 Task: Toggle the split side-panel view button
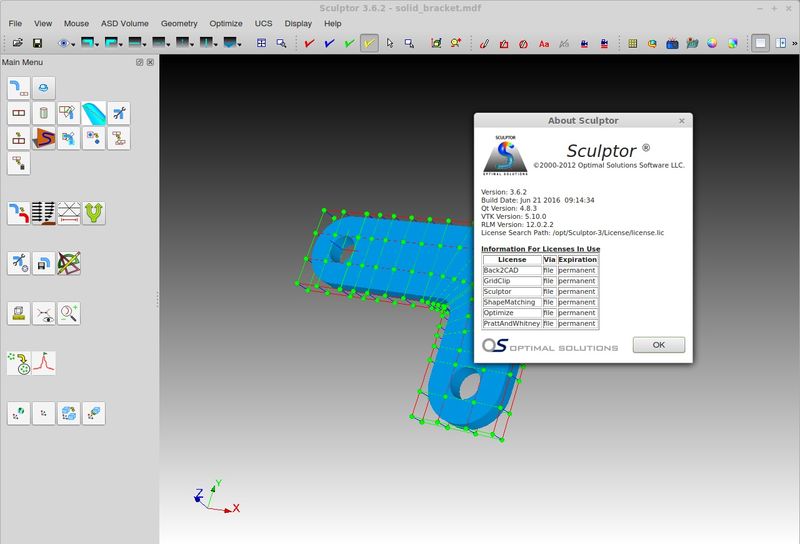[781, 43]
